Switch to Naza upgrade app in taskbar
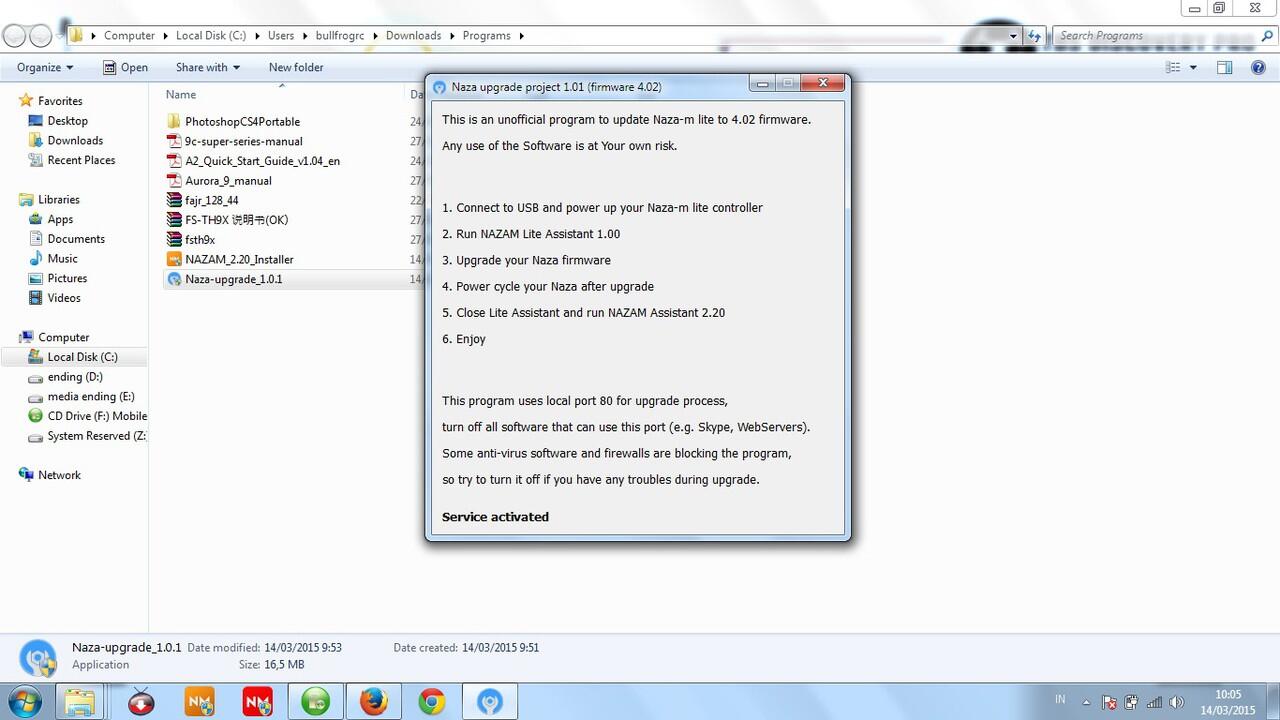The width and height of the screenshot is (1280, 720). pyautogui.click(x=490, y=702)
